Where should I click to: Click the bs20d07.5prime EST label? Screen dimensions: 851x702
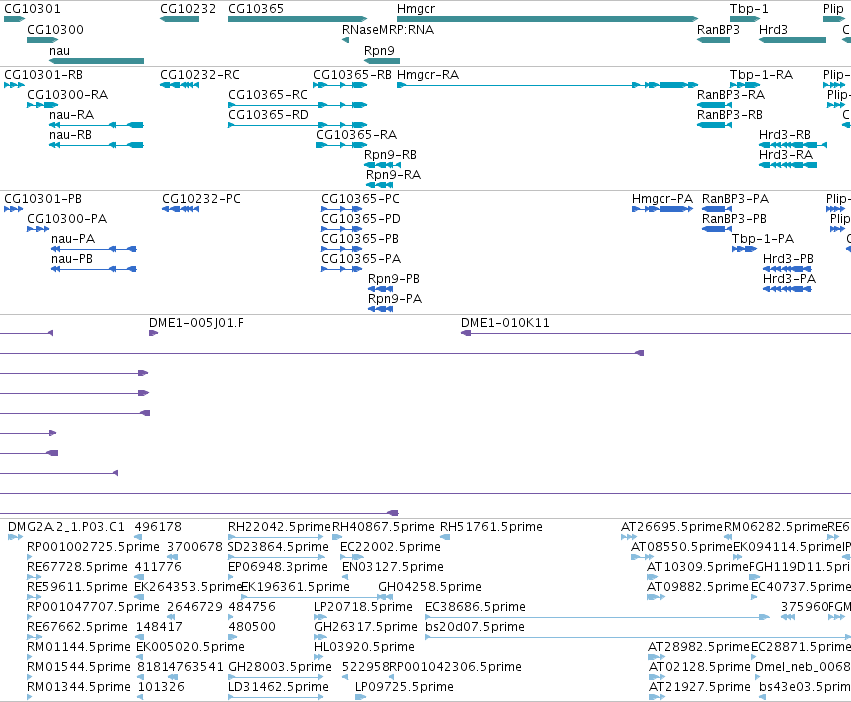tap(474, 627)
